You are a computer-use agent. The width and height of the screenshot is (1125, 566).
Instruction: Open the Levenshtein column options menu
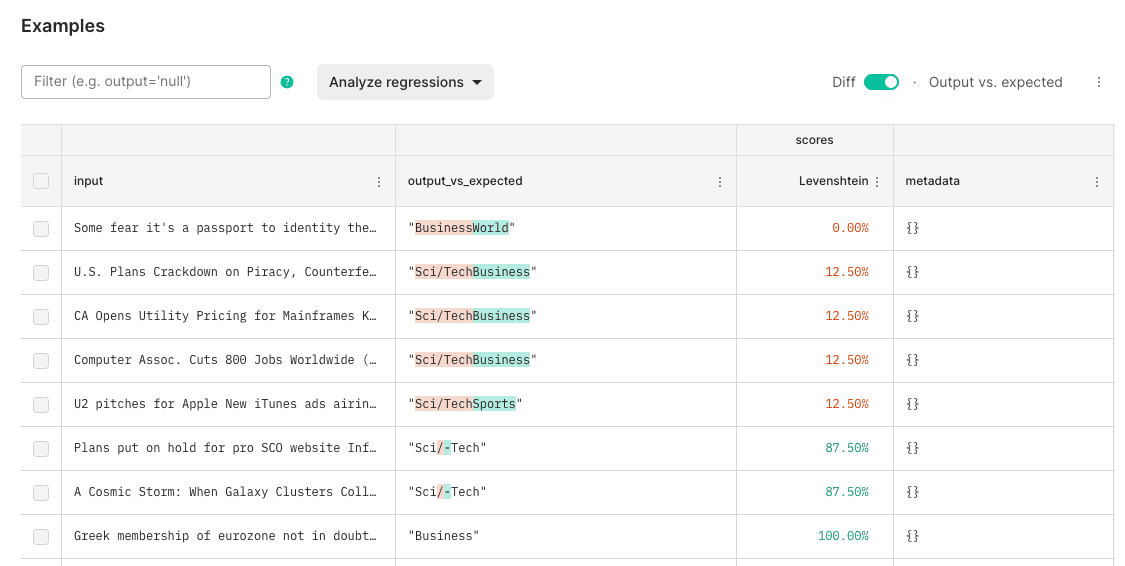pyautogui.click(x=877, y=182)
